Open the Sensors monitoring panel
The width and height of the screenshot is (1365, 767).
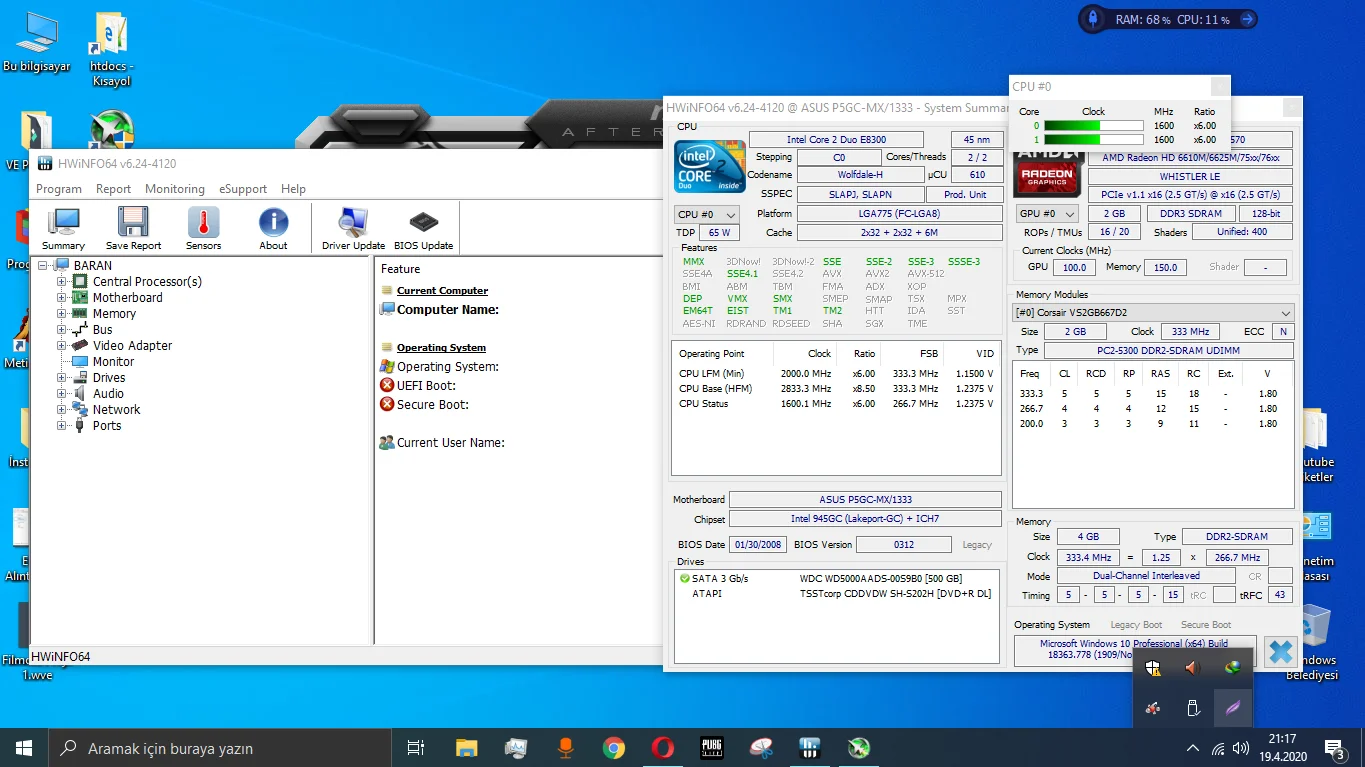point(203,227)
